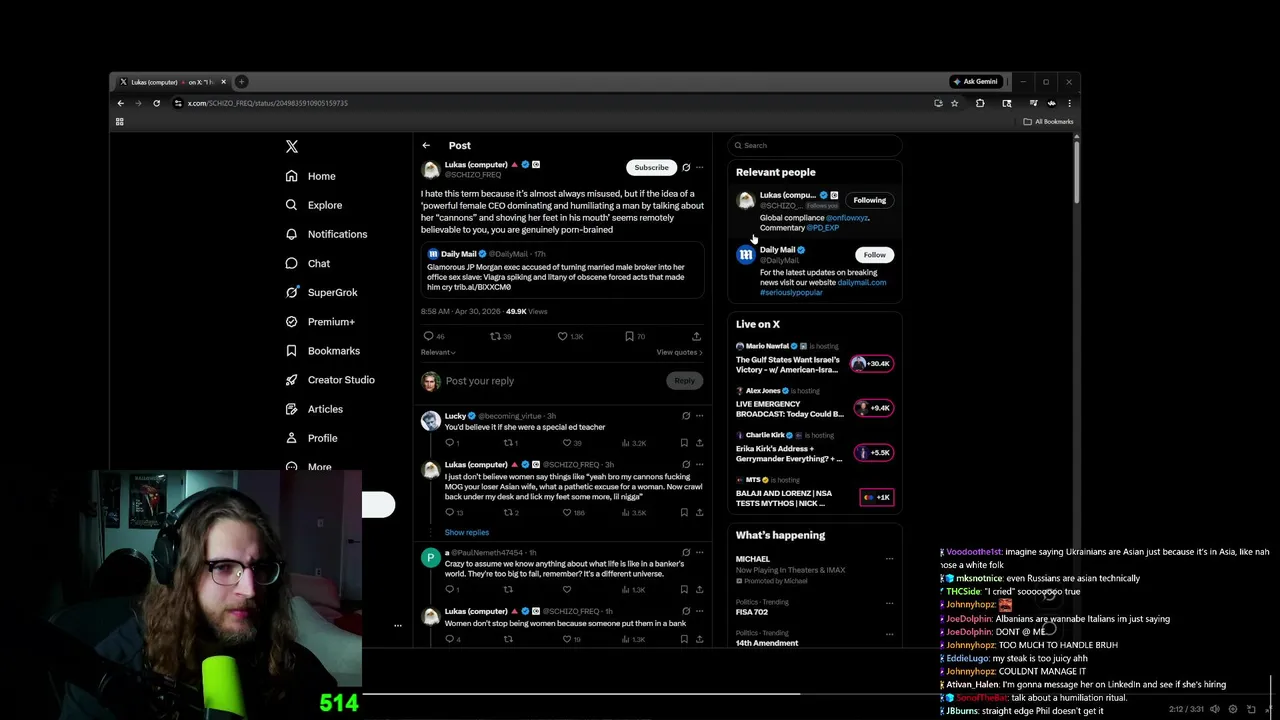
Task: Bookmark Lucky's reply
Action: (x=684, y=443)
